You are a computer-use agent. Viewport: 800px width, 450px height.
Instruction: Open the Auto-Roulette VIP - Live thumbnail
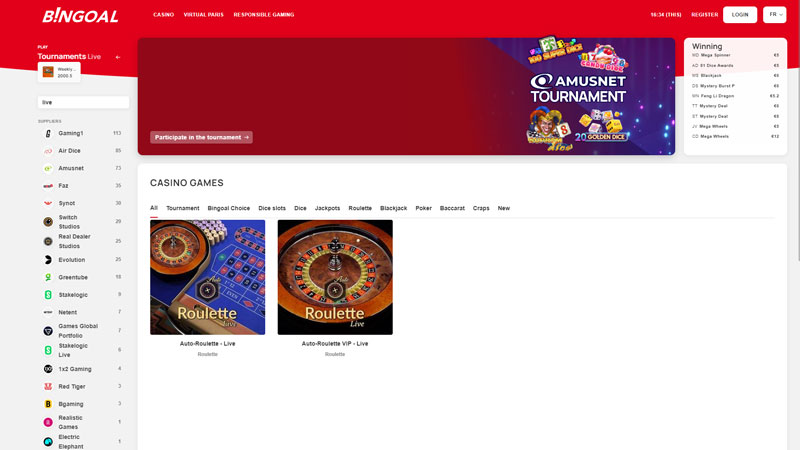(335, 277)
